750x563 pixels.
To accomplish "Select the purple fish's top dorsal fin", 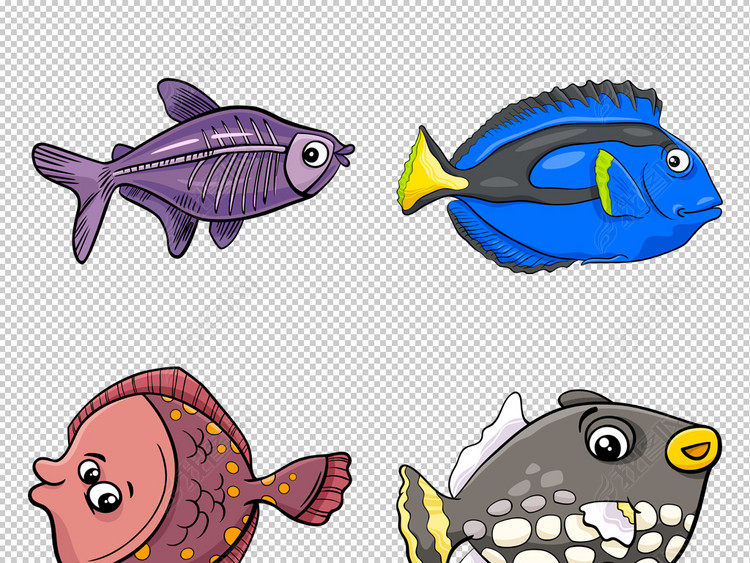I will (x=185, y=101).
